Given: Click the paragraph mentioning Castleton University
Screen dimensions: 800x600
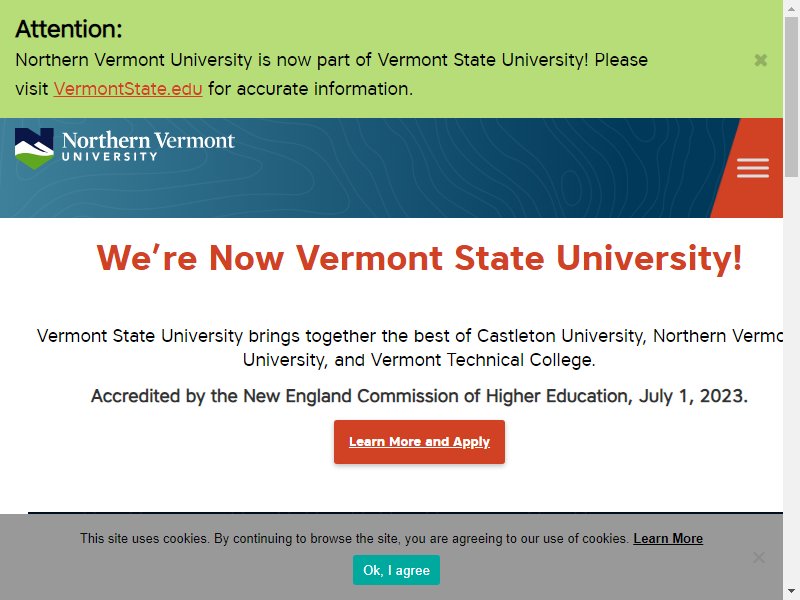Looking at the screenshot, I should pyautogui.click(x=410, y=348).
